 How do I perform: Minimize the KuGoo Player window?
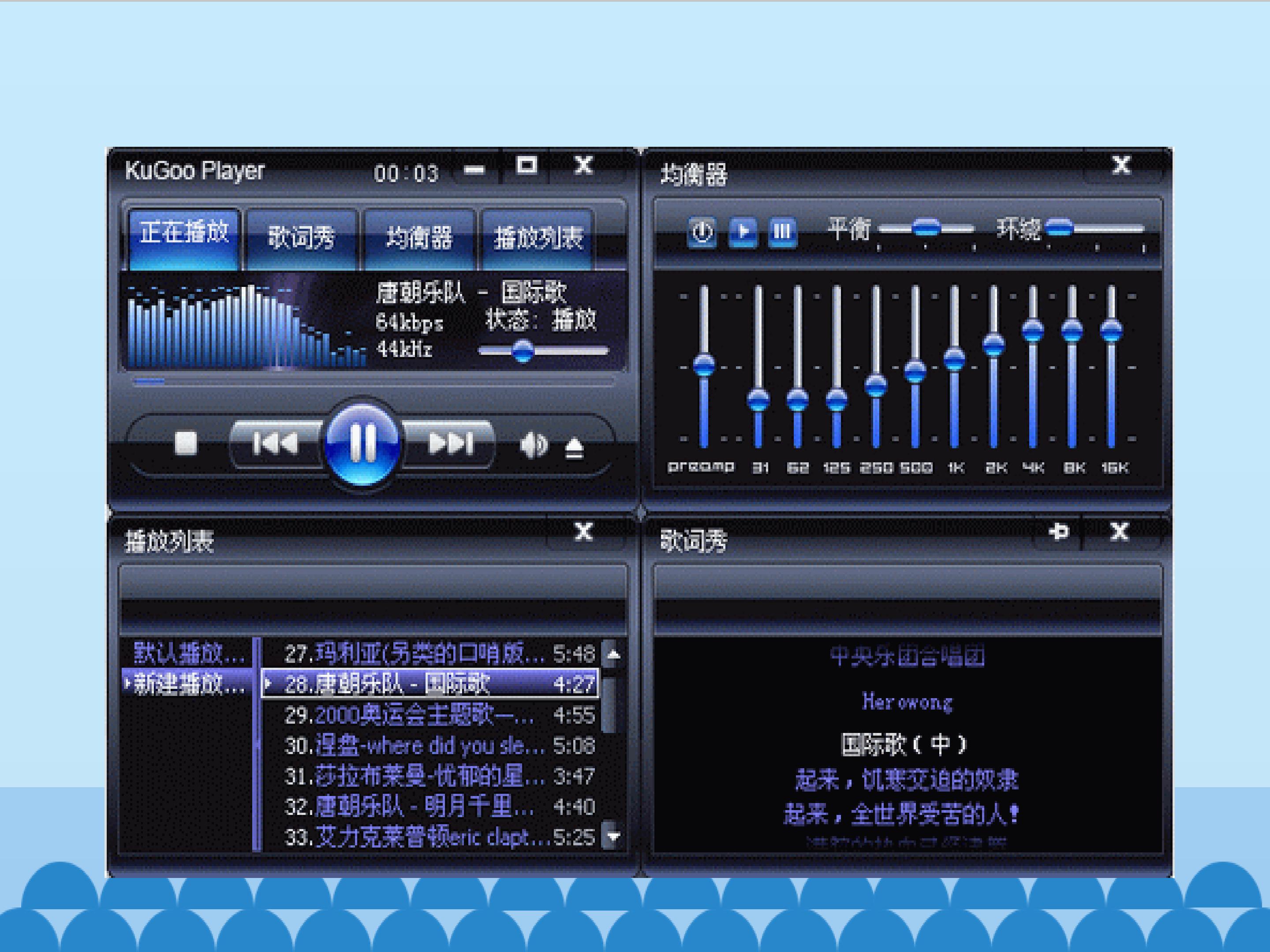tap(474, 170)
